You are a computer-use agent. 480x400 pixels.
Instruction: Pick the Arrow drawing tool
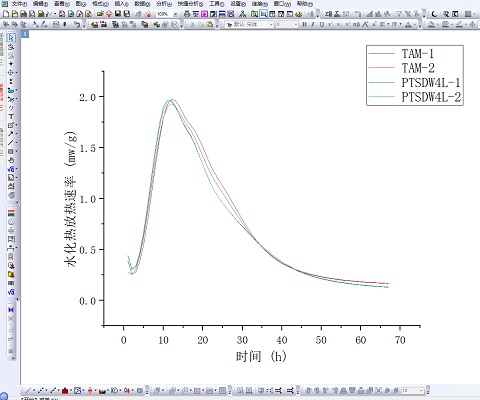point(11,134)
